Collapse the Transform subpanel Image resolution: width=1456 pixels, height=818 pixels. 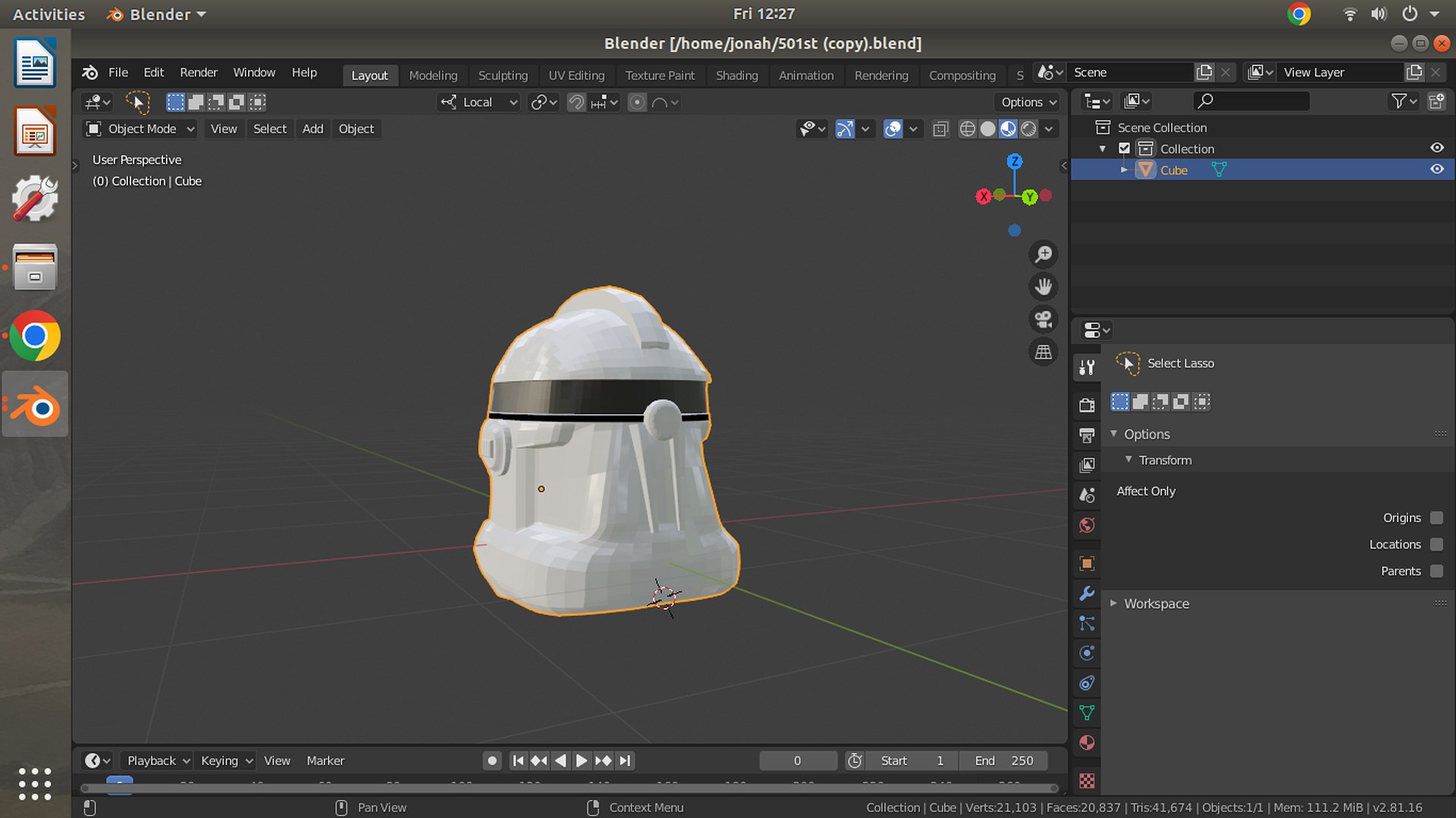pyautogui.click(x=1128, y=459)
